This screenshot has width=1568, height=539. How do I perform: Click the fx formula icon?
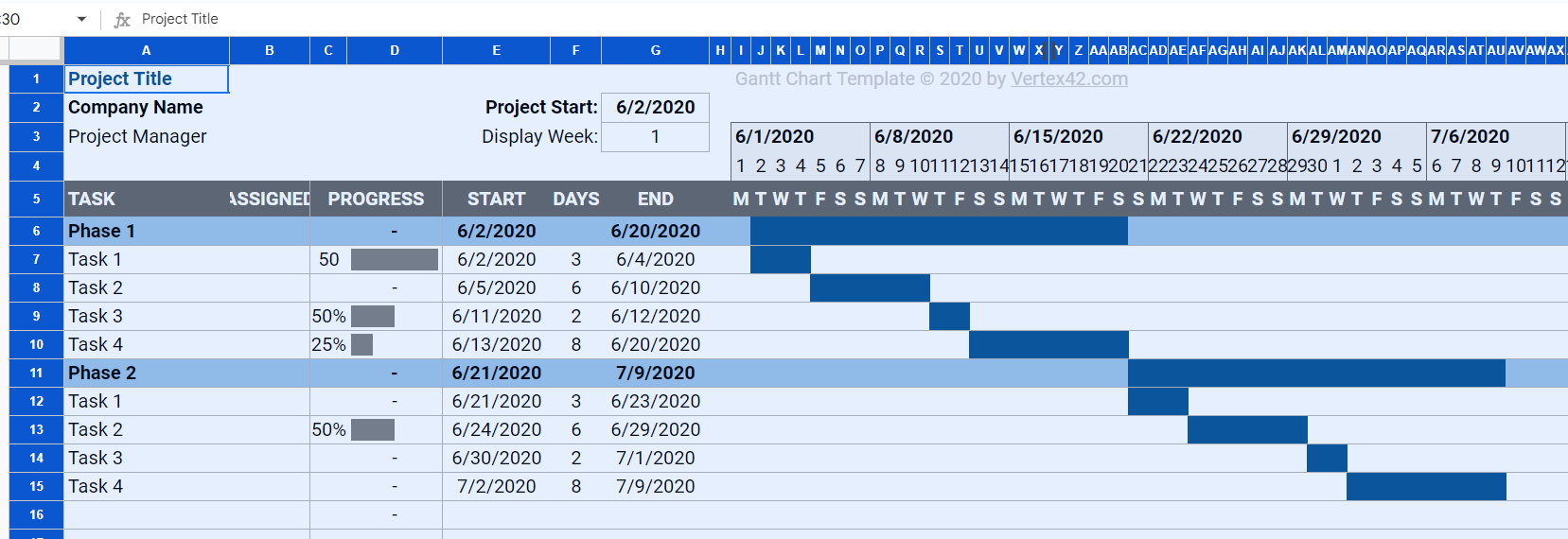[x=122, y=19]
